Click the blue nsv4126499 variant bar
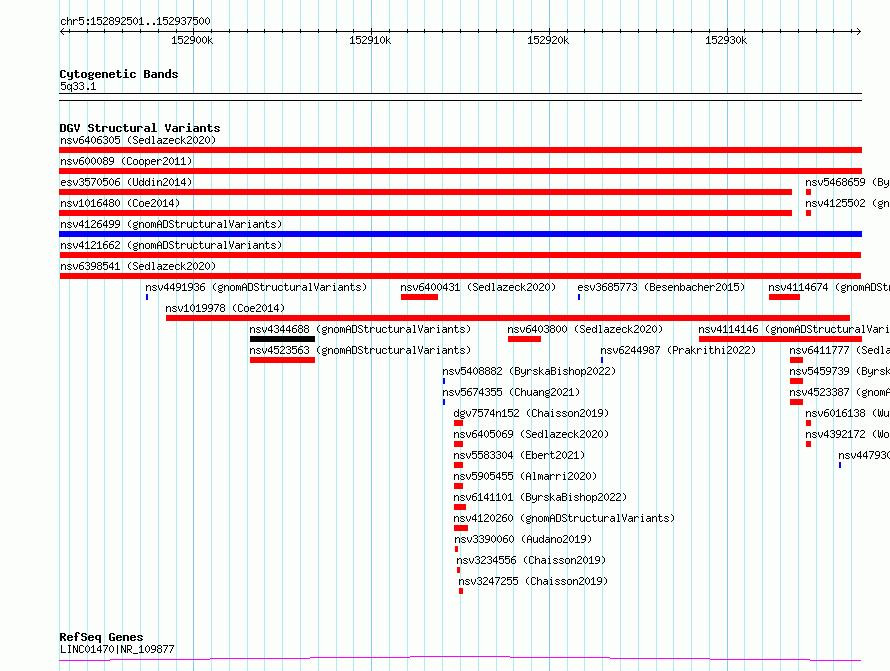890x671 pixels. pyautogui.click(x=460, y=234)
